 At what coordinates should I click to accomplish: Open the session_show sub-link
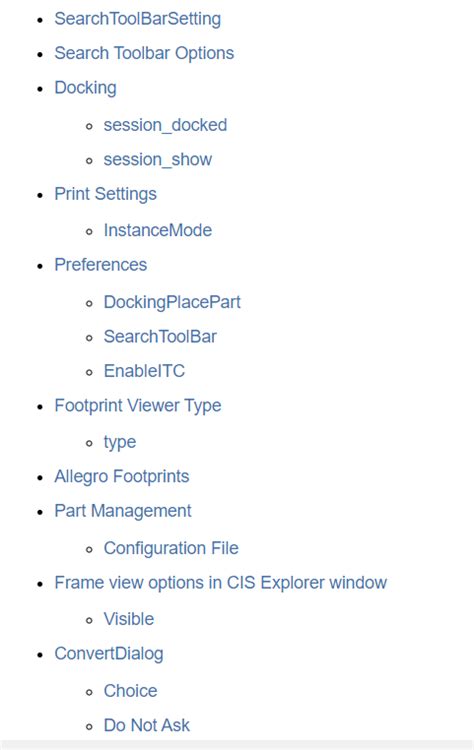tap(158, 159)
